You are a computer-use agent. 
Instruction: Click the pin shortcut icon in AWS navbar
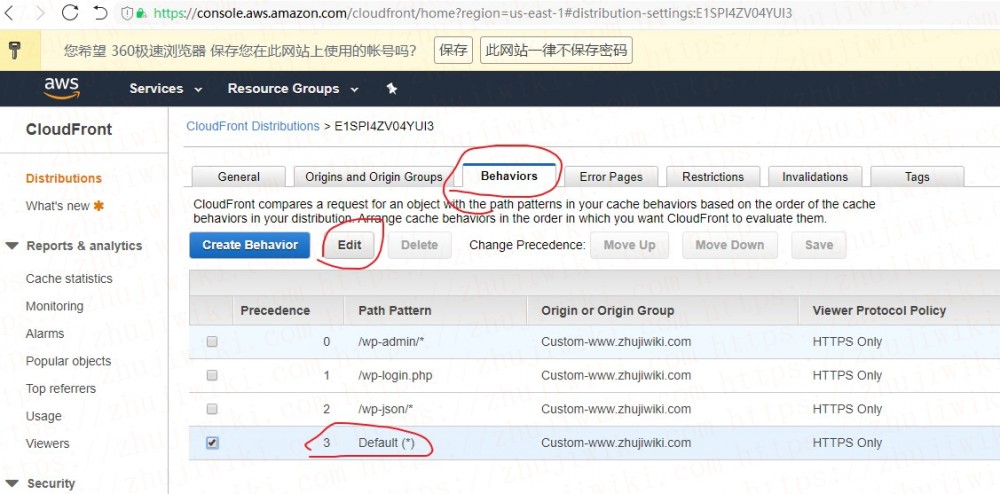click(x=392, y=89)
